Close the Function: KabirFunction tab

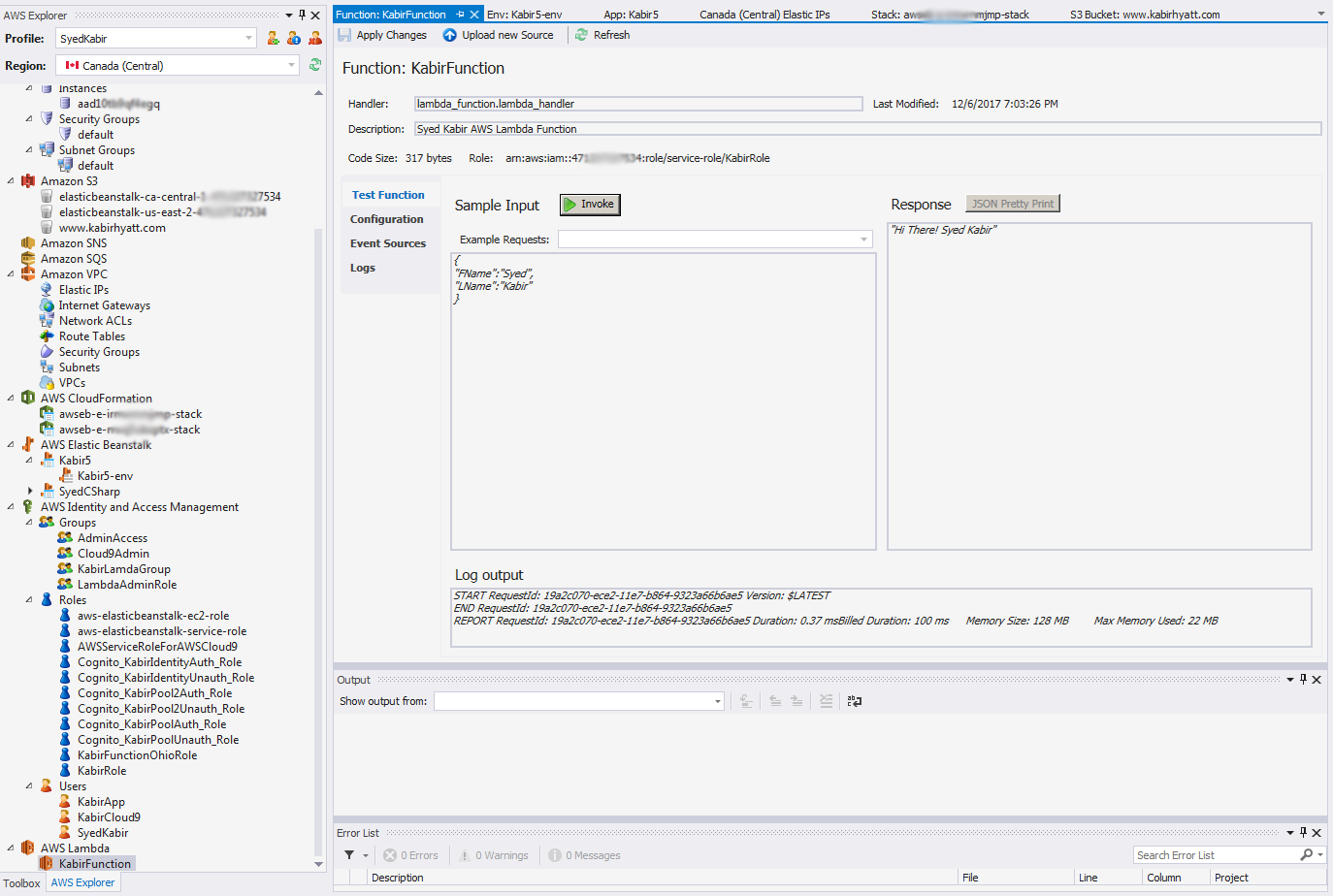[474, 15]
